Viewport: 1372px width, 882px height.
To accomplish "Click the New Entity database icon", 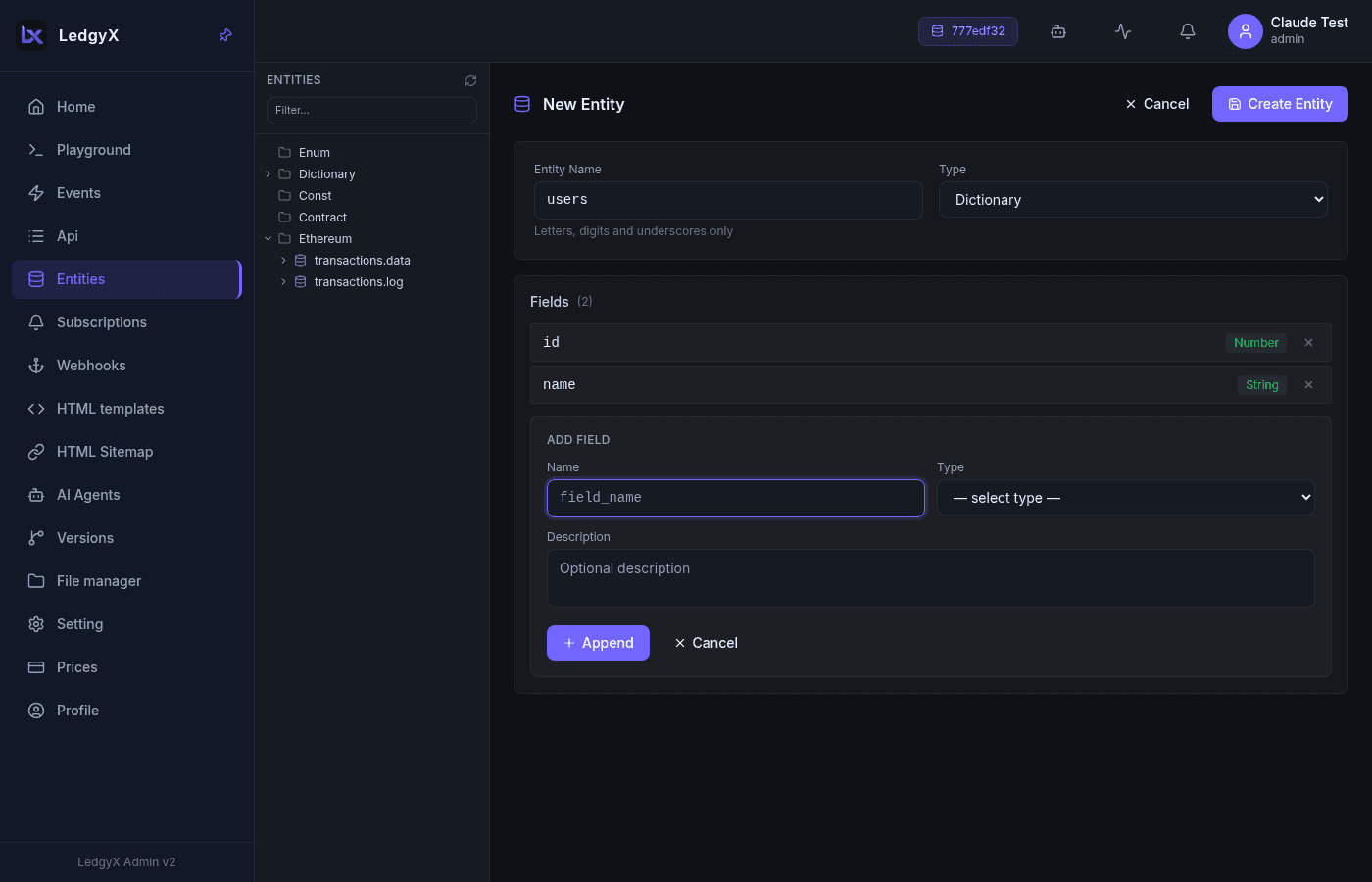I will point(522,104).
